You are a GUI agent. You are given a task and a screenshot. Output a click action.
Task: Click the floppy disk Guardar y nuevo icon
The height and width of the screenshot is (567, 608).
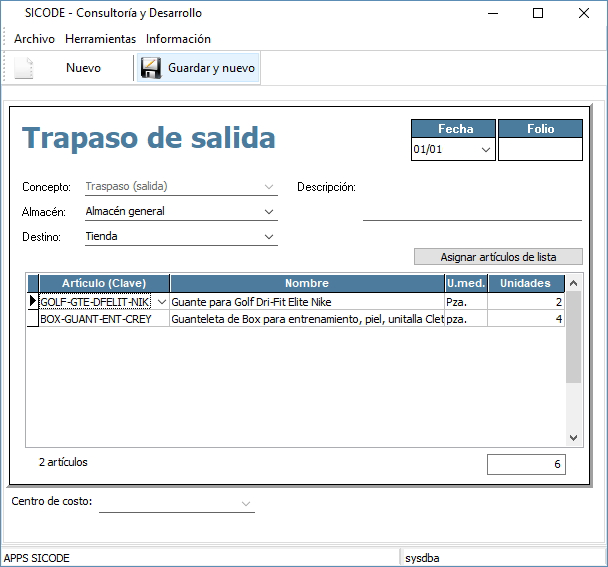(x=151, y=68)
